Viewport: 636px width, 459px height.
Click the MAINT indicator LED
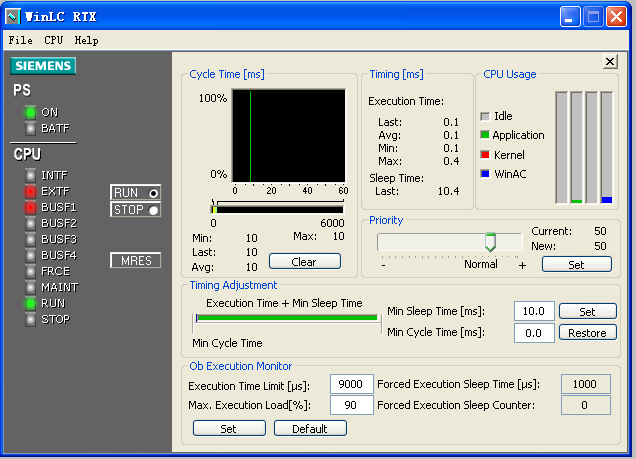point(30,287)
